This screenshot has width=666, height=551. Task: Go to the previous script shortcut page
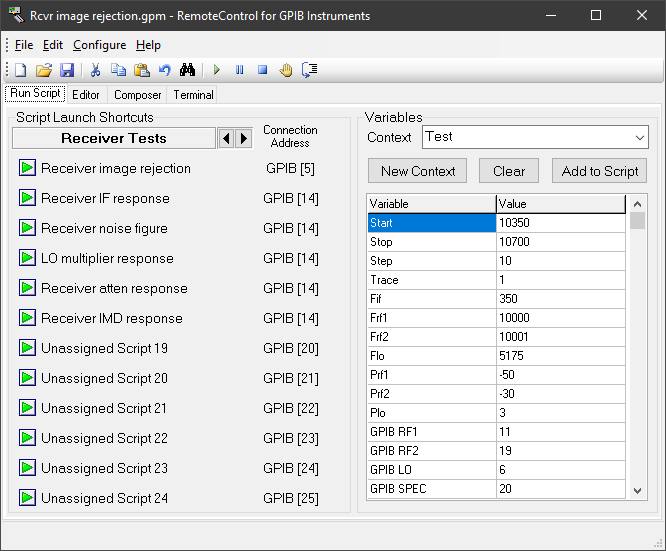226,138
